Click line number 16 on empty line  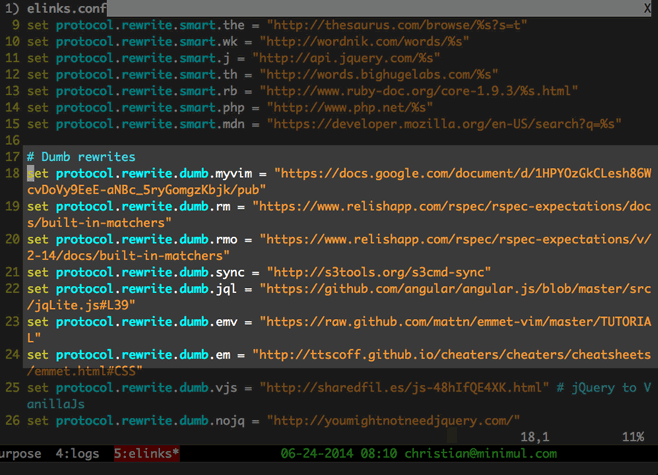(12, 140)
